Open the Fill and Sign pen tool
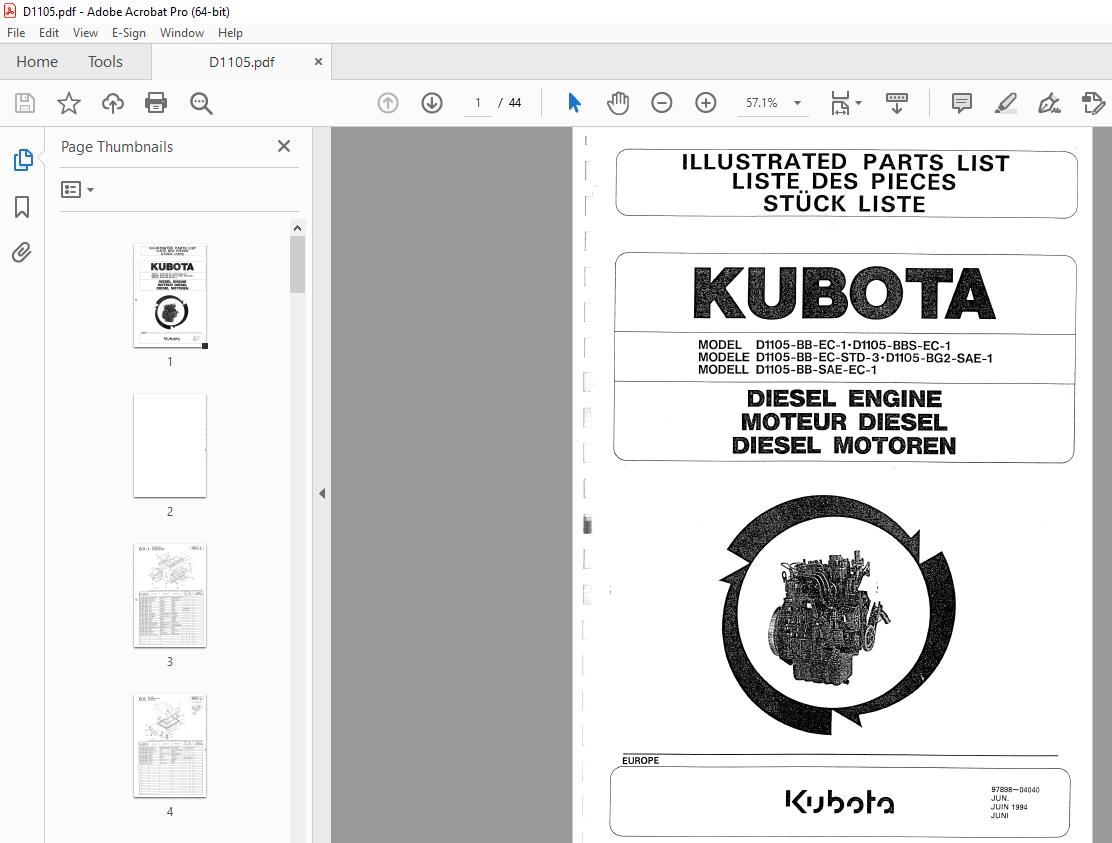This screenshot has height=843, width=1112. pyautogui.click(x=1050, y=104)
